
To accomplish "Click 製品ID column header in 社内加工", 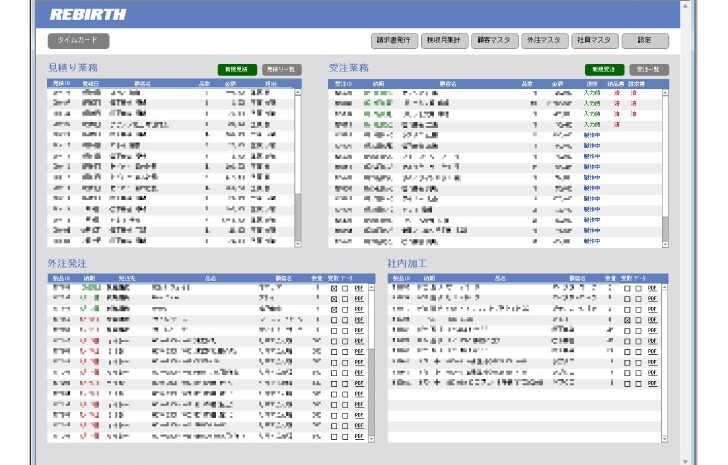I will (x=402, y=278).
